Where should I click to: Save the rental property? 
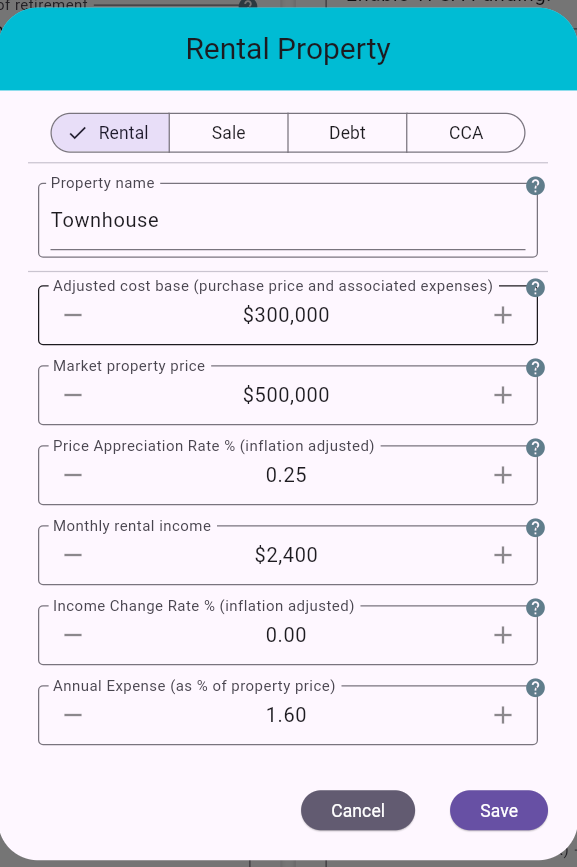coord(498,810)
